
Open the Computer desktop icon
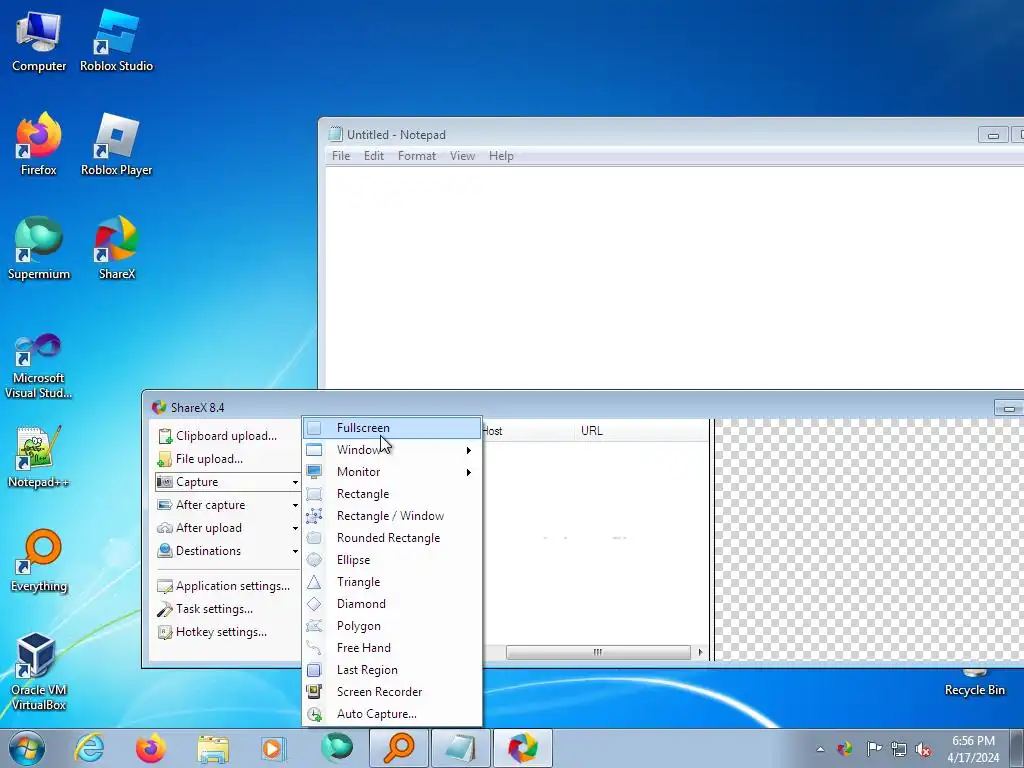point(39,42)
